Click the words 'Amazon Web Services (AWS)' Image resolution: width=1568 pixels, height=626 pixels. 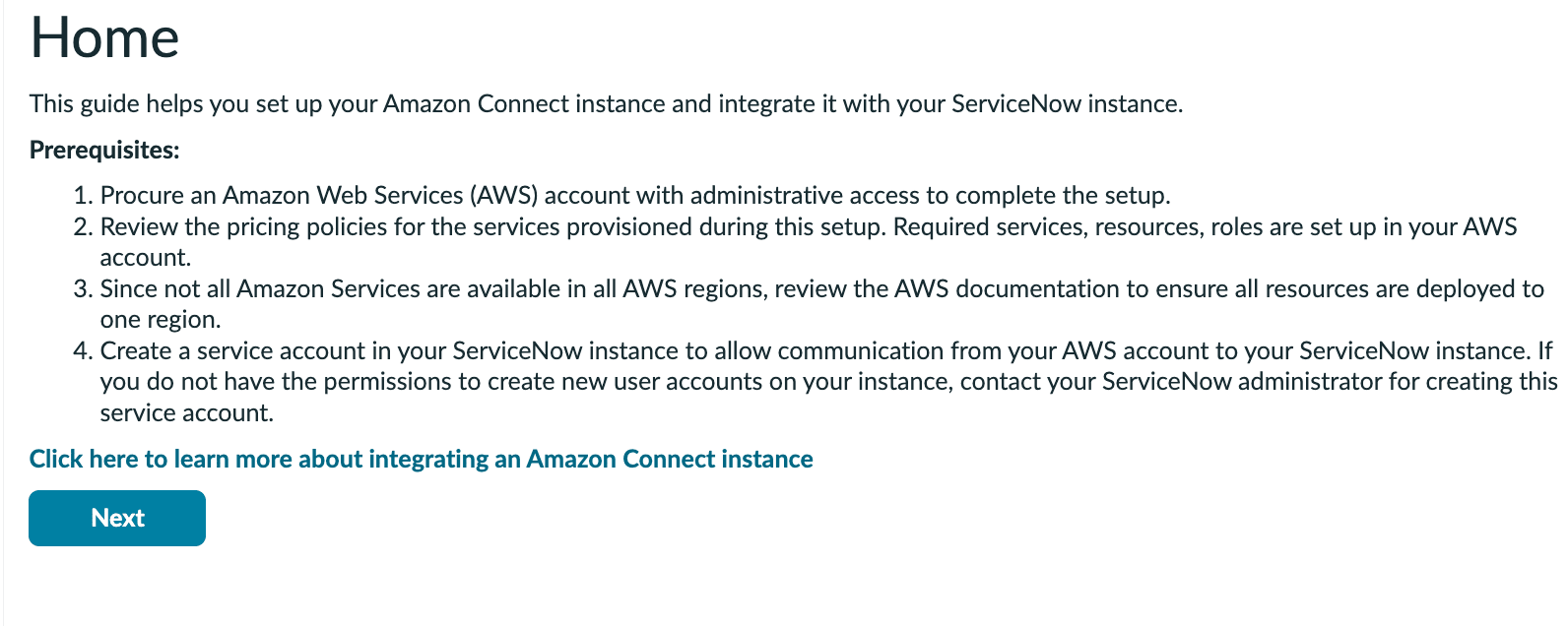pyautogui.click(x=380, y=195)
